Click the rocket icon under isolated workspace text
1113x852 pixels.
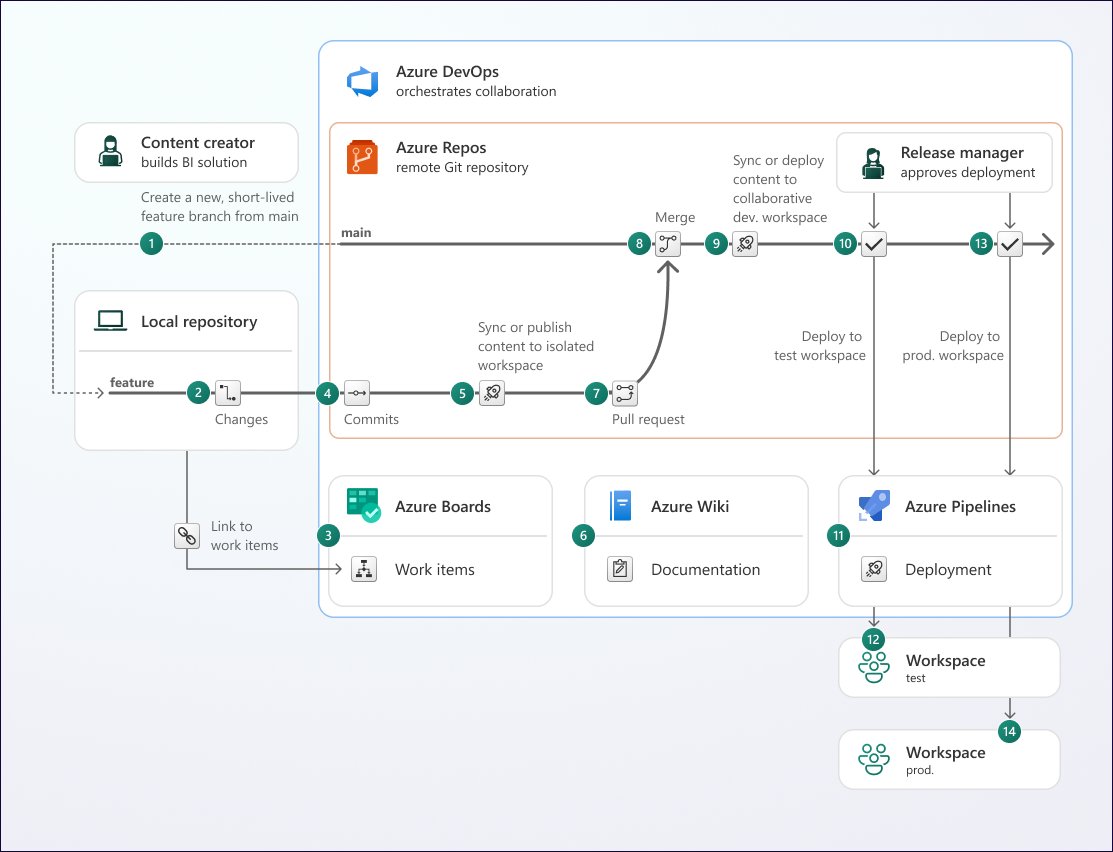click(492, 393)
